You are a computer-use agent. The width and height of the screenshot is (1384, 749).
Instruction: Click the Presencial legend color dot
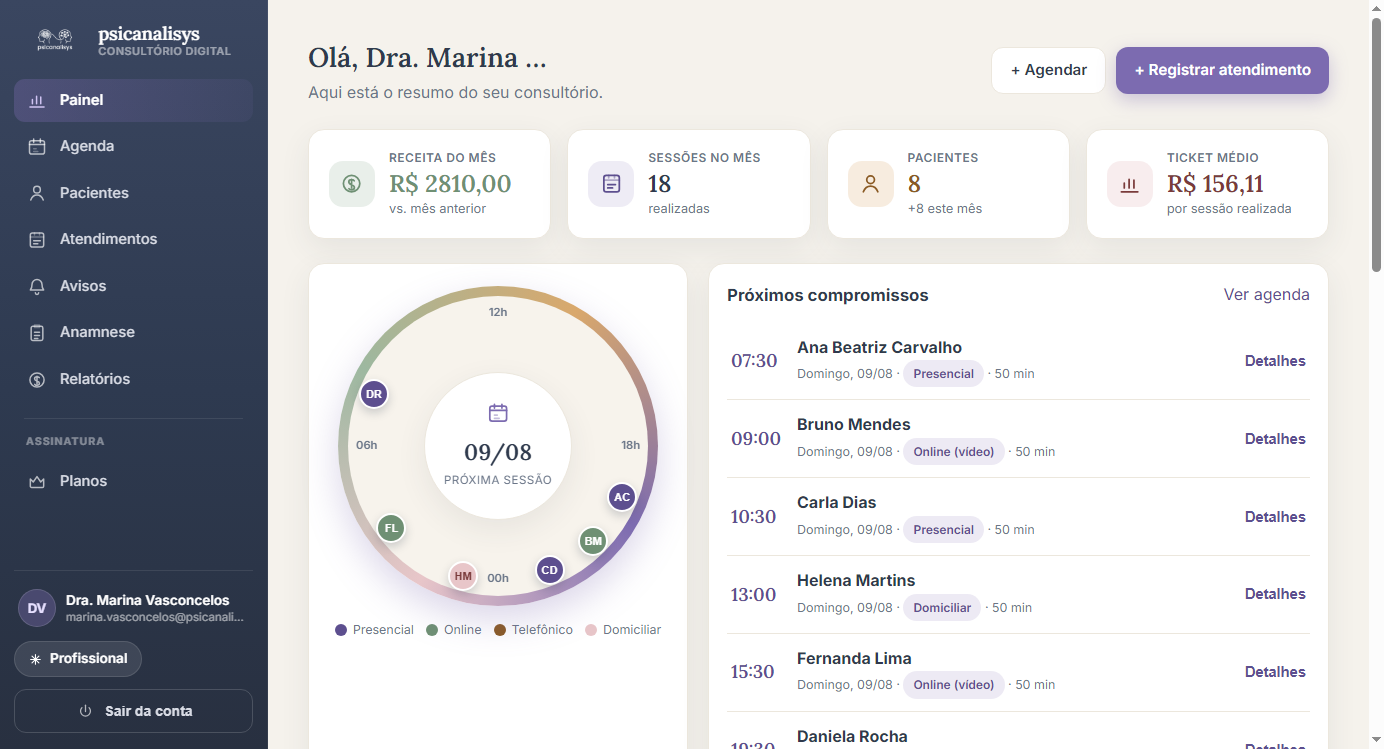341,630
